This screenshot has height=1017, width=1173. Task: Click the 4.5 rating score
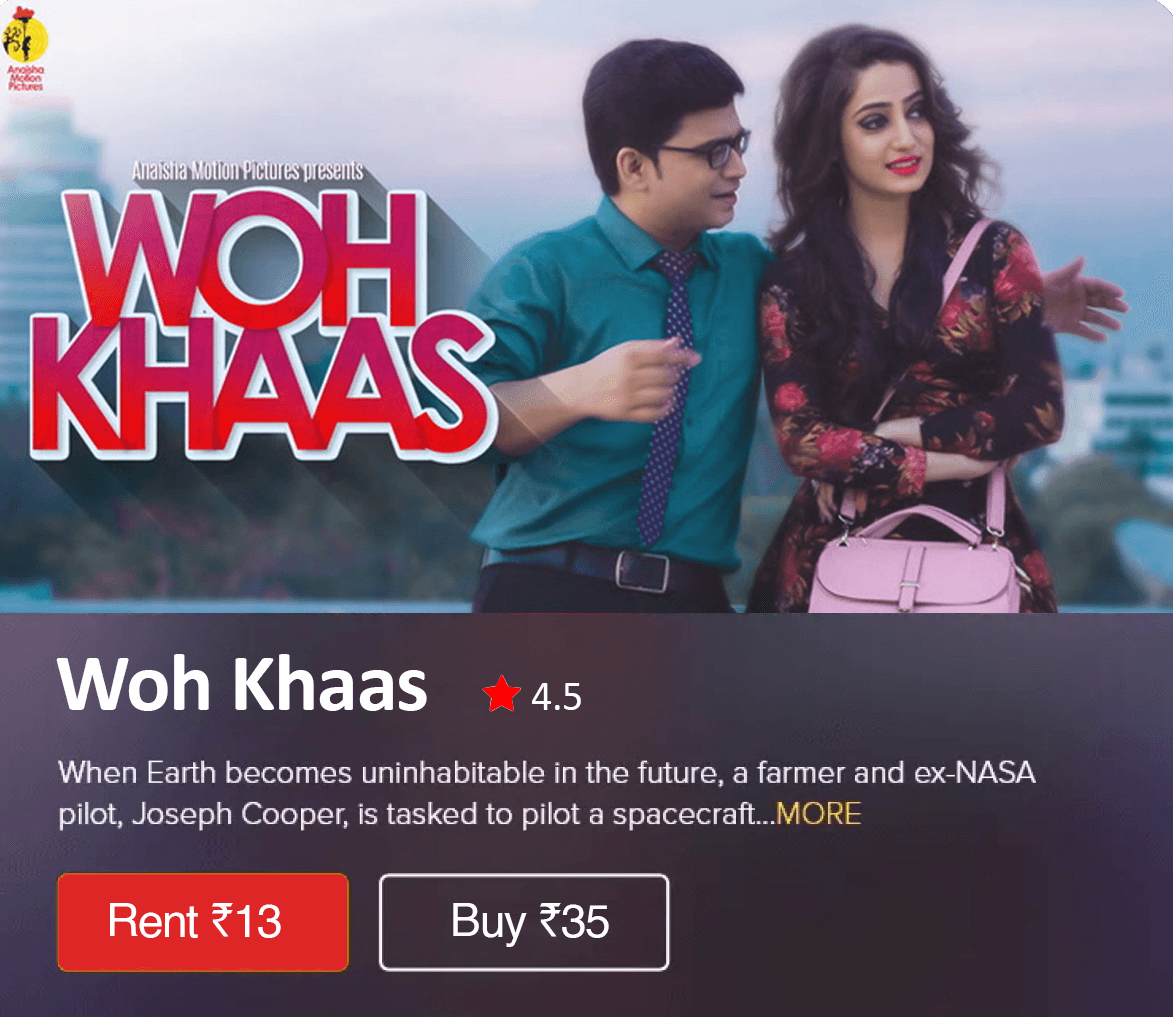click(556, 697)
